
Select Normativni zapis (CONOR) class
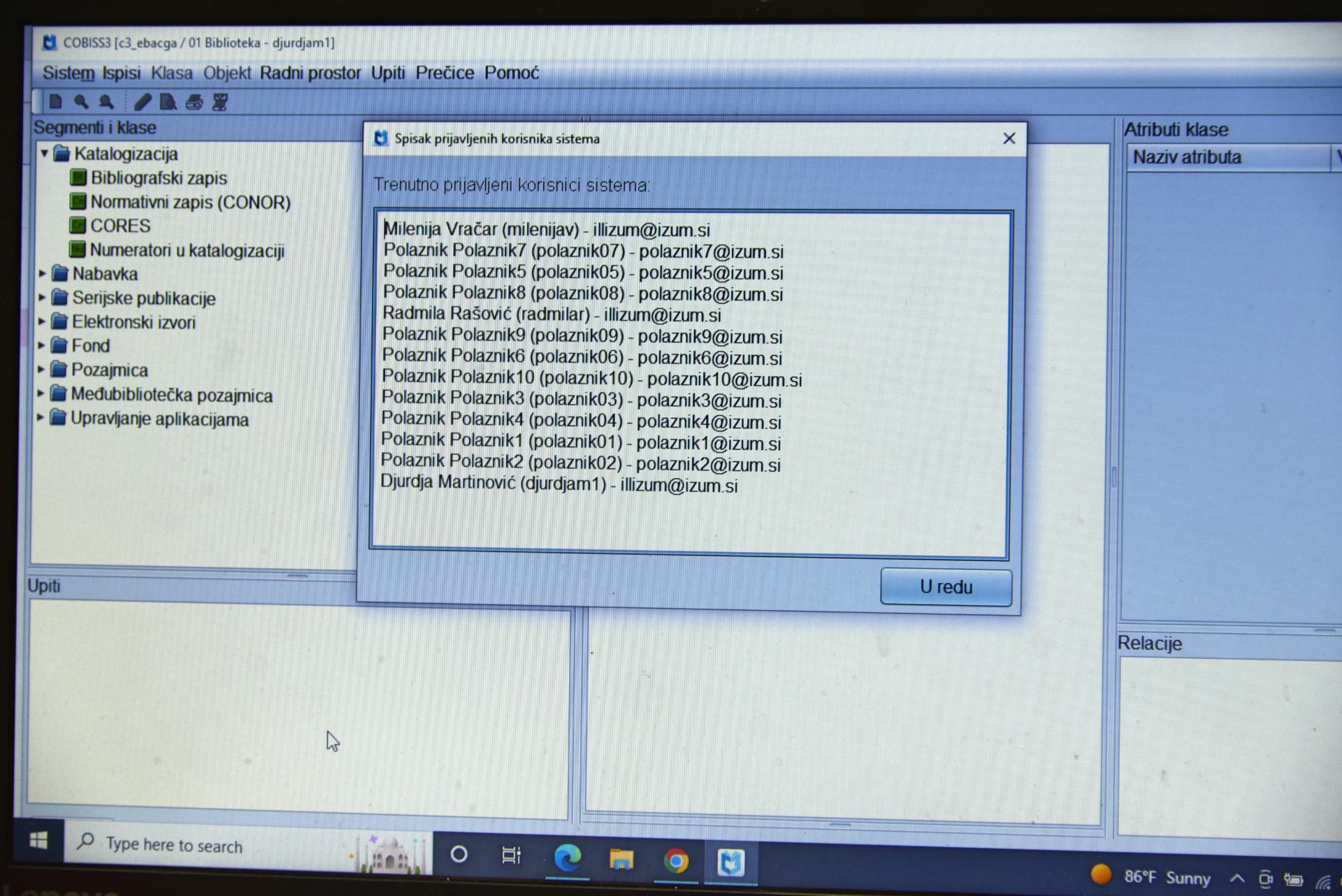tap(189, 202)
